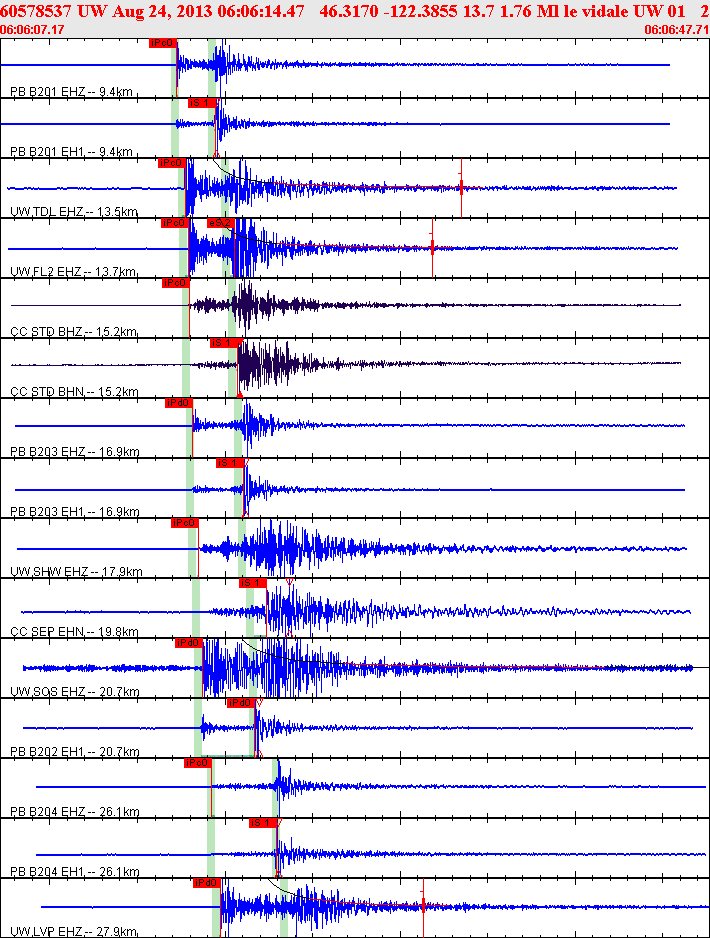Screen dimensions: 710x938
Task: Click the 'CC STD BHZ -- 15.2km' station label
Action: click(x=74, y=331)
